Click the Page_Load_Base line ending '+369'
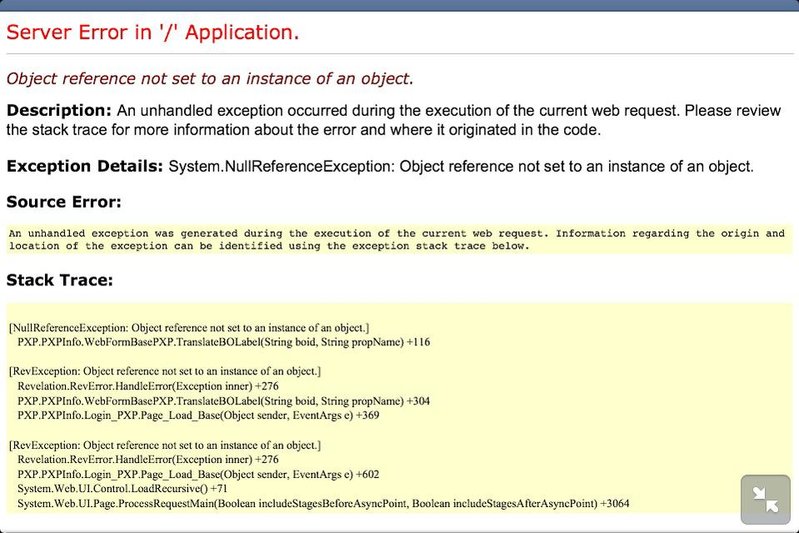Viewport: 799px width, 533px height. point(198,415)
